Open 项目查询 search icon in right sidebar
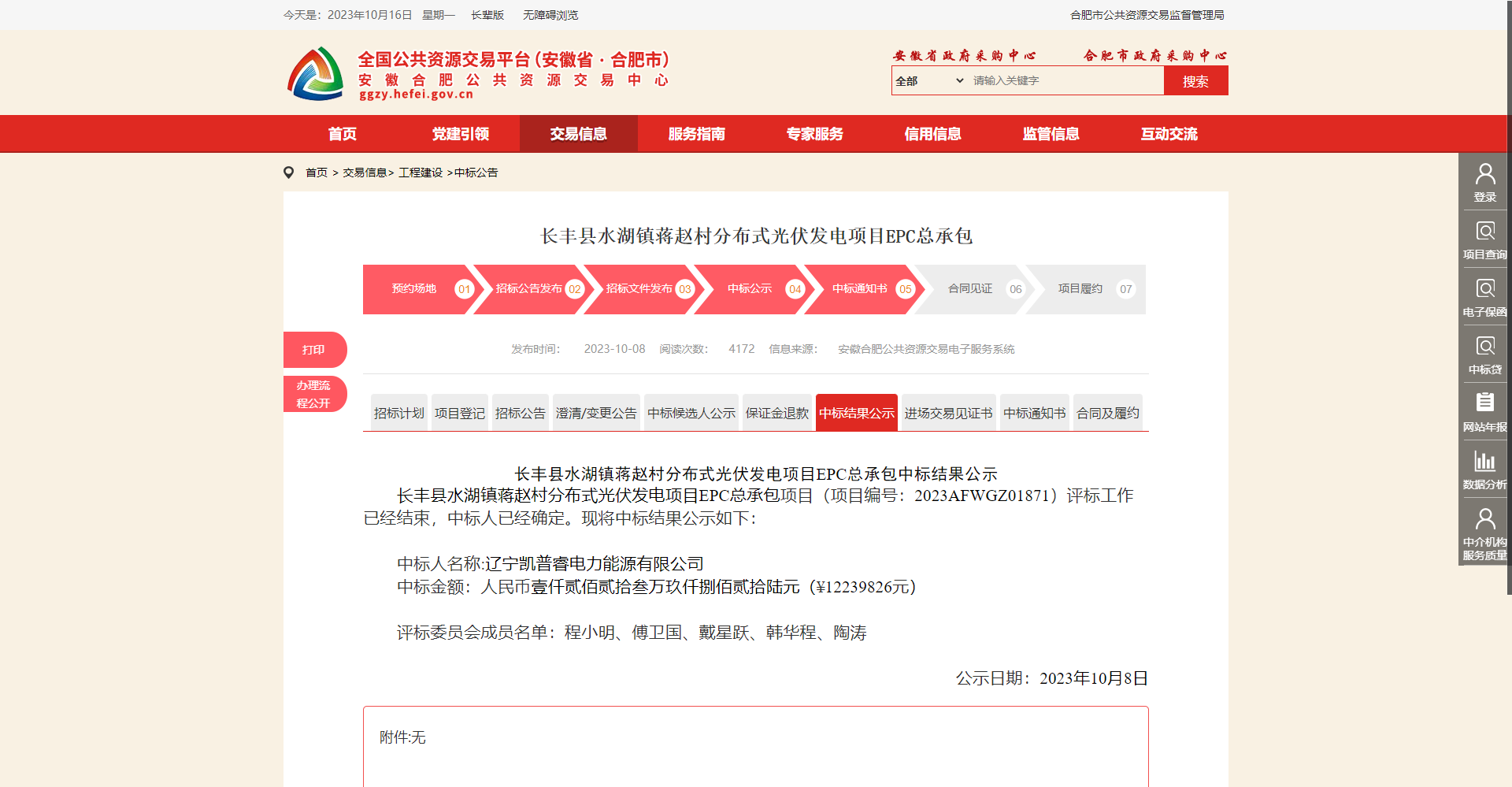 point(1484,232)
